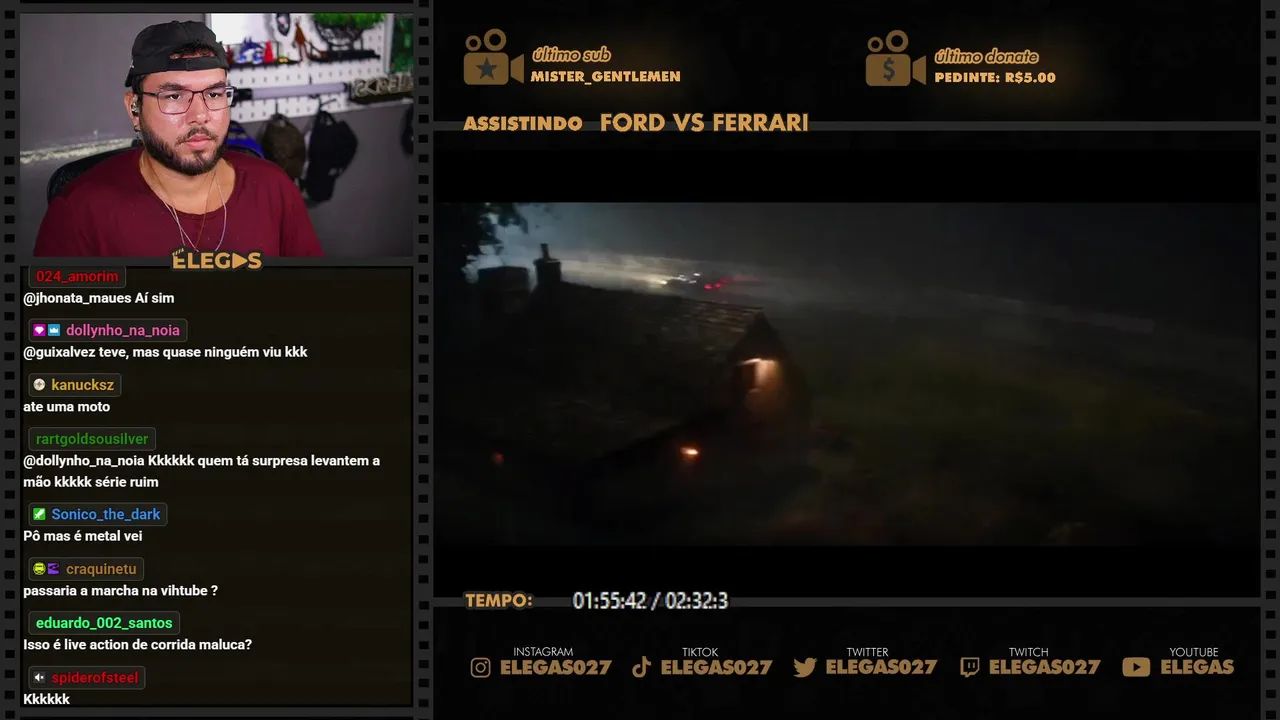Click message 'Isso é live action de corrida maluca?'
The height and width of the screenshot is (720, 1280).
pos(137,645)
